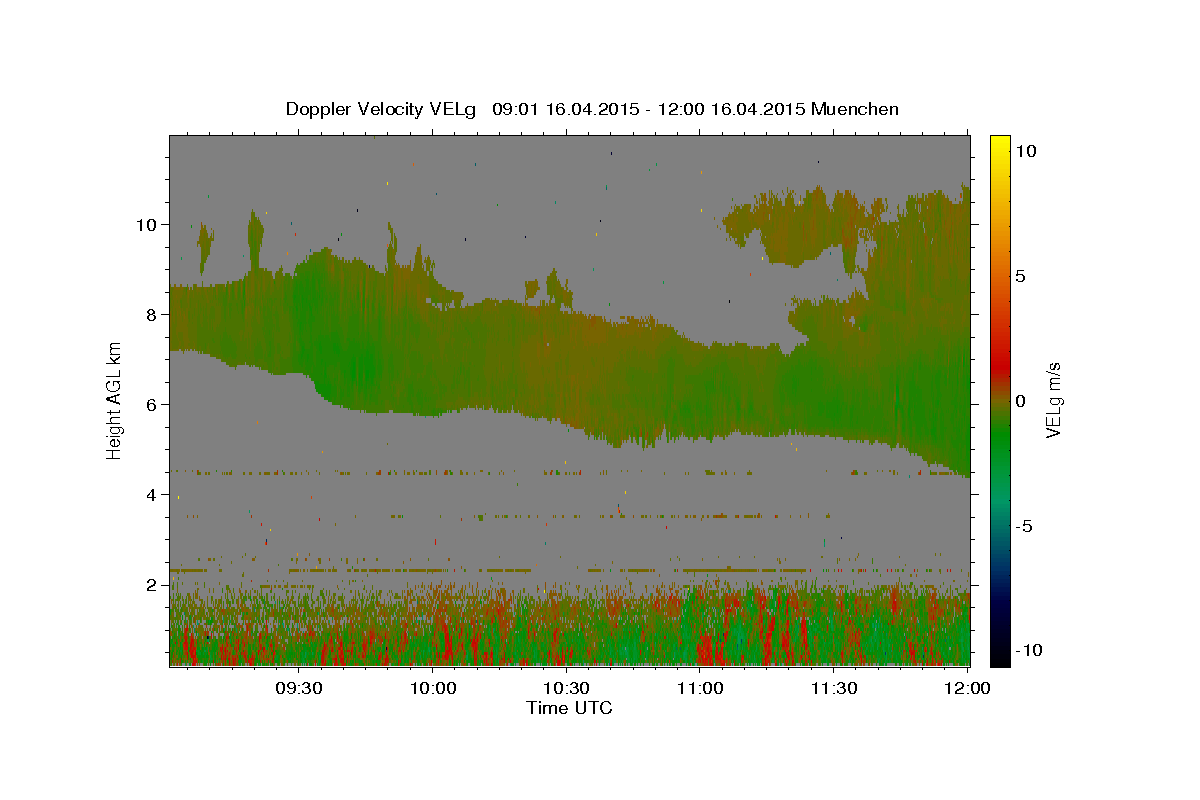Click the colorbar value 5 label
This screenshot has height=800, width=1200.
point(1020,276)
